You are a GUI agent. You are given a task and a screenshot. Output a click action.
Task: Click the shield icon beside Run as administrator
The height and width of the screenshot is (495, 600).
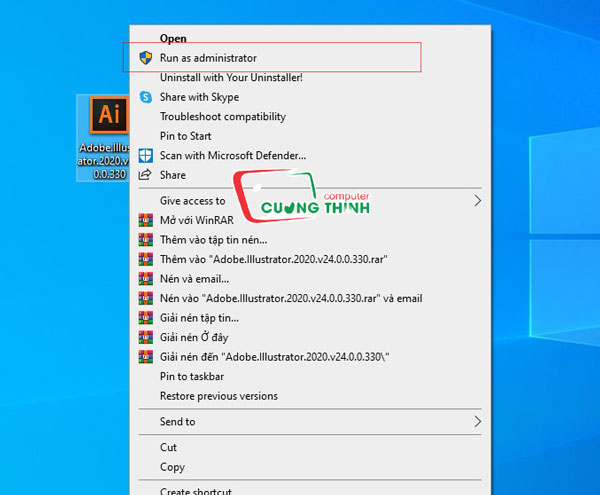tap(145, 58)
